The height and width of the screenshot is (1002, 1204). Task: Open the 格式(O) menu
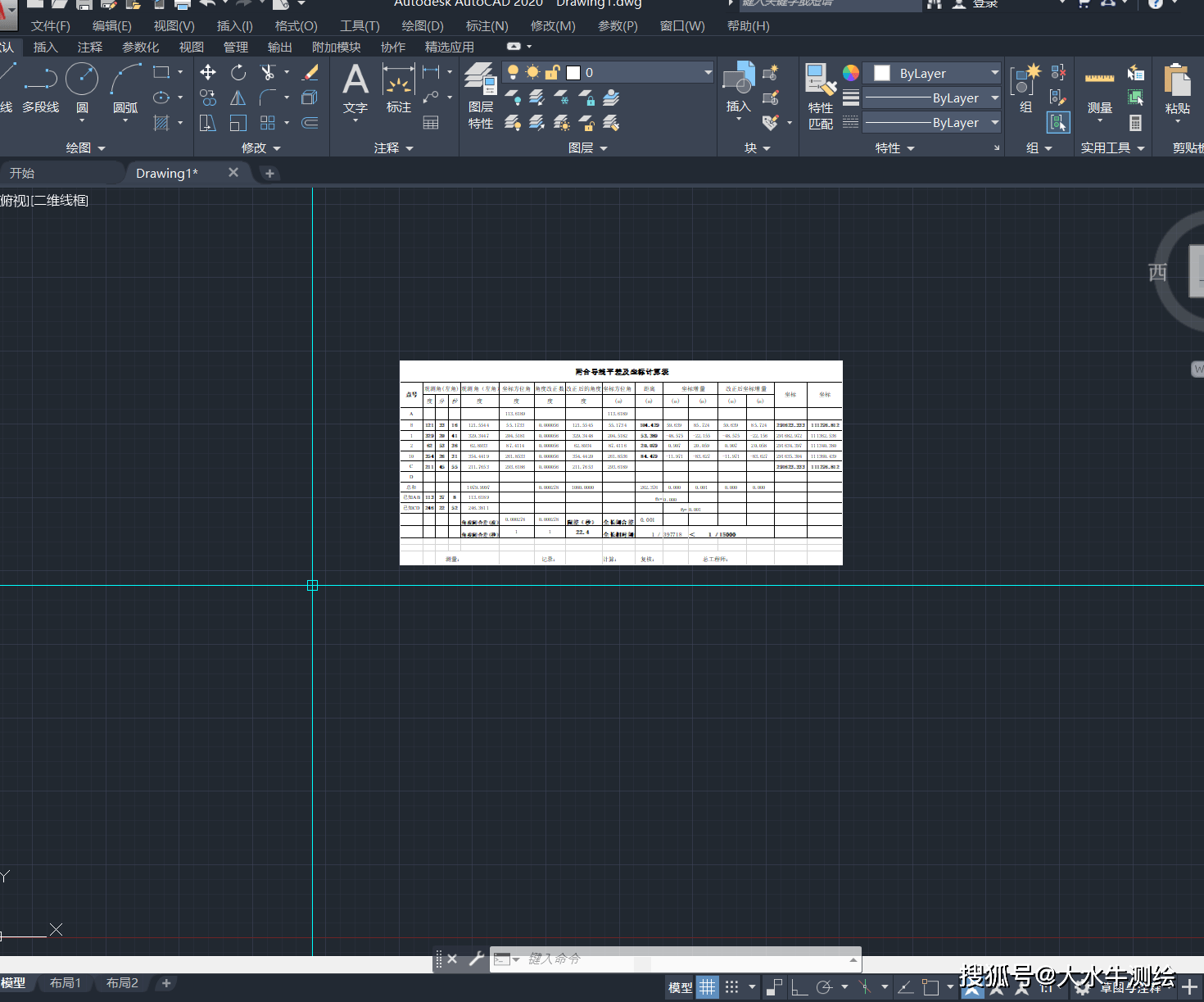coord(296,25)
